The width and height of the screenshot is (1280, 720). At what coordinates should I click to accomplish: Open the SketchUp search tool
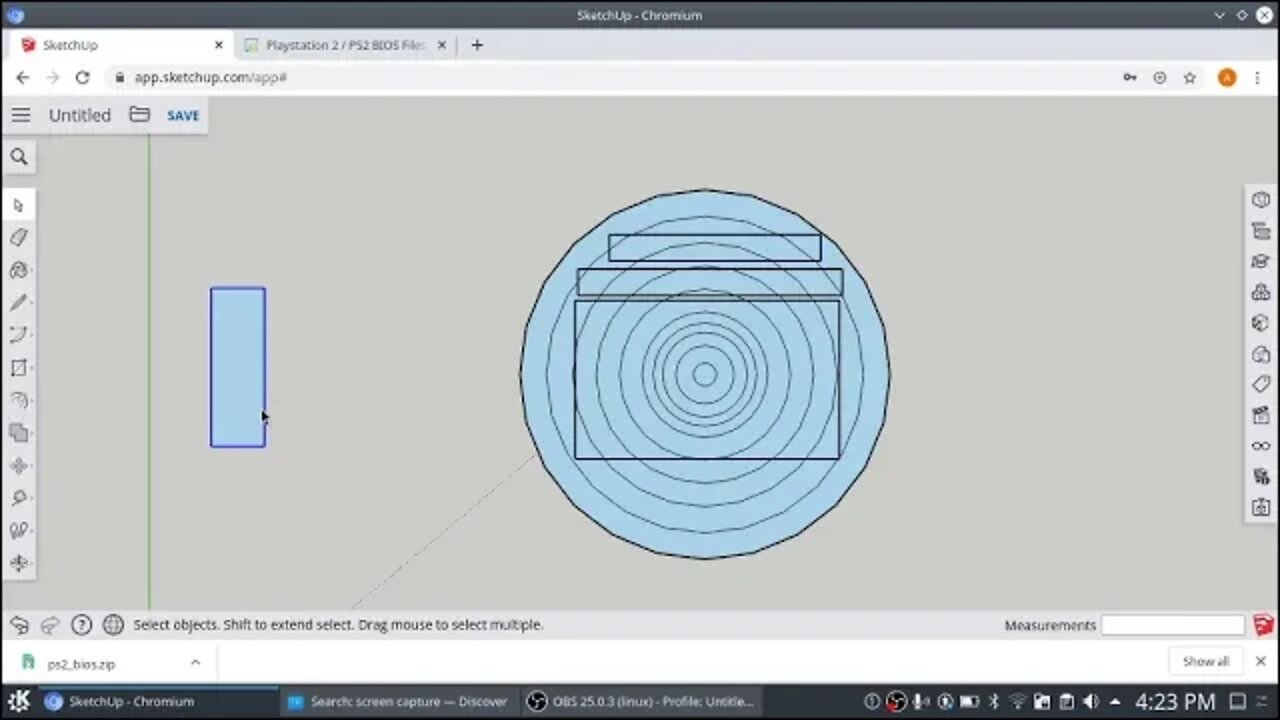pyautogui.click(x=18, y=157)
